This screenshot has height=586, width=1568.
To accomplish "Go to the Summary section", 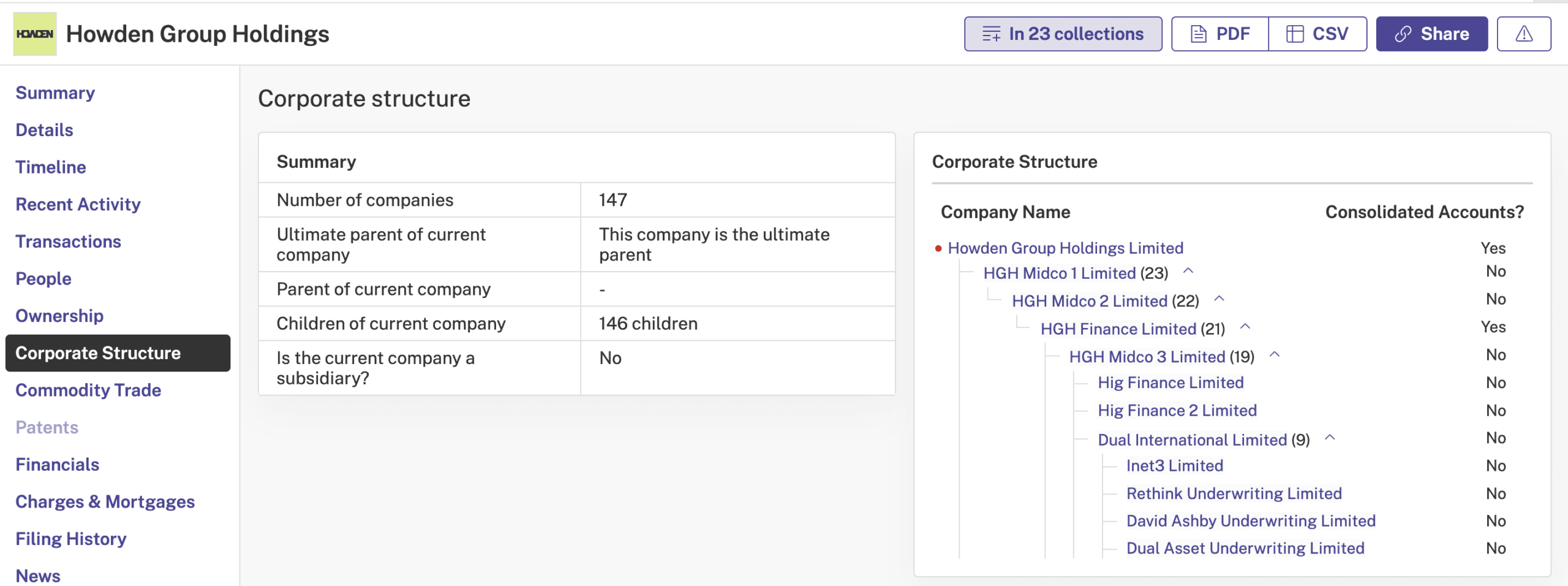I will coord(55,93).
